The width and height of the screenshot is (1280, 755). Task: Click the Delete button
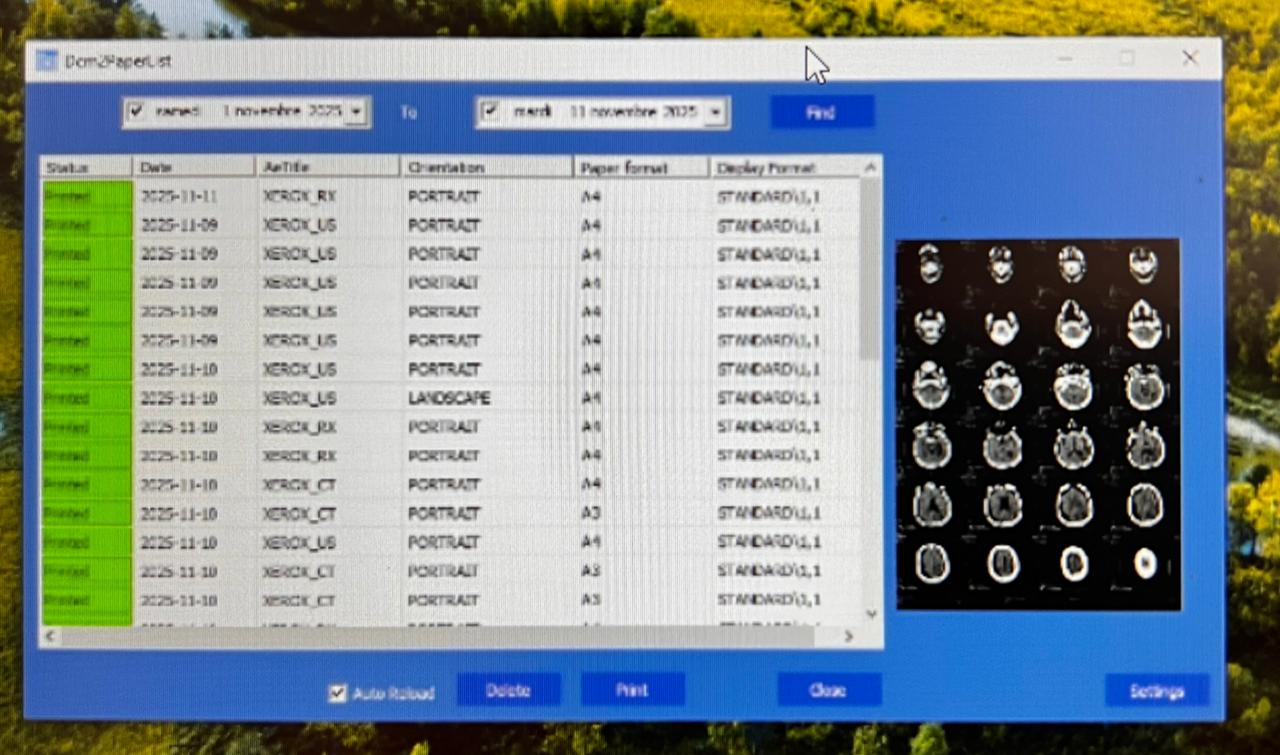click(x=508, y=690)
